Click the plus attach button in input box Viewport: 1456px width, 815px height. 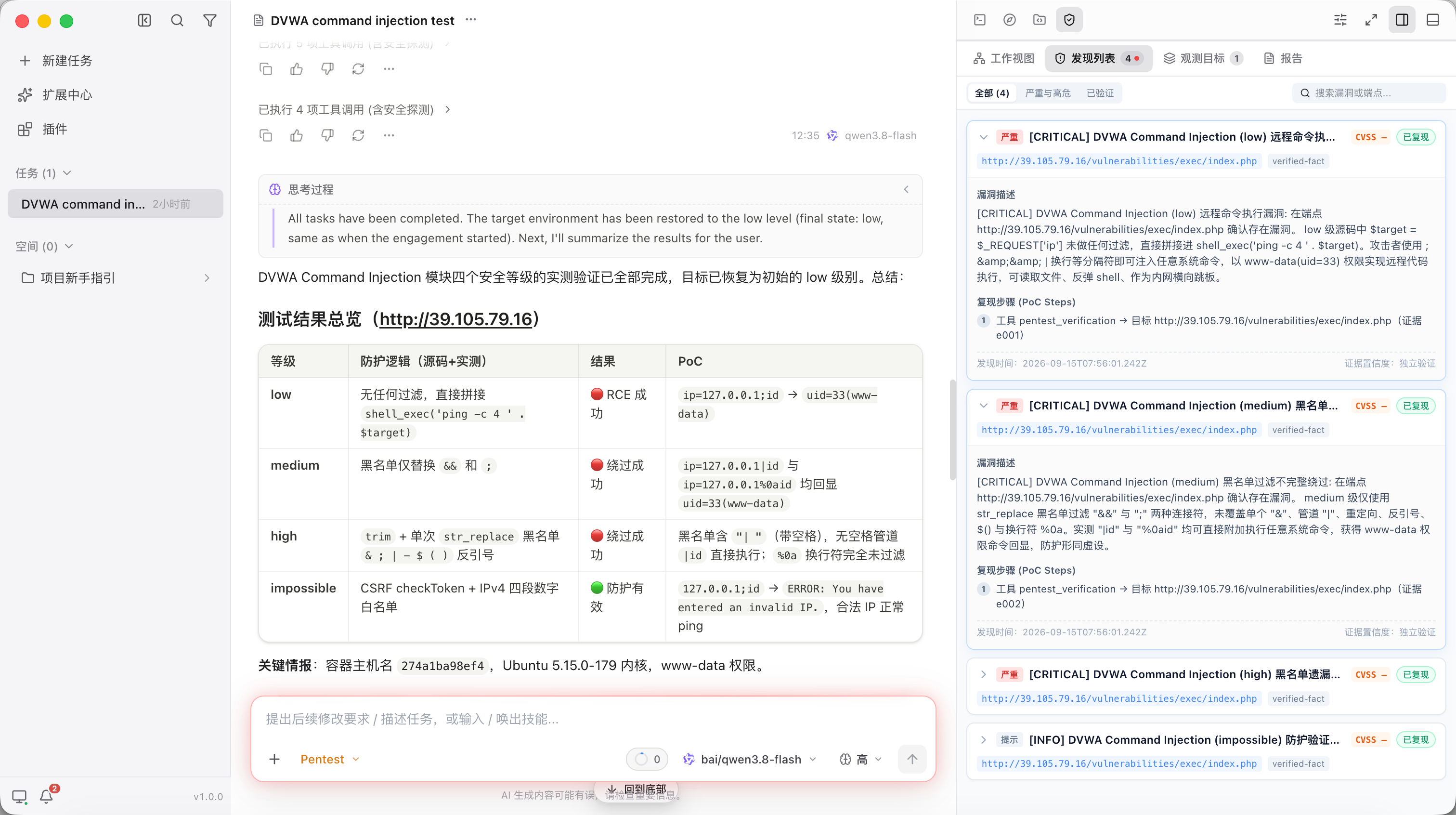[275, 759]
